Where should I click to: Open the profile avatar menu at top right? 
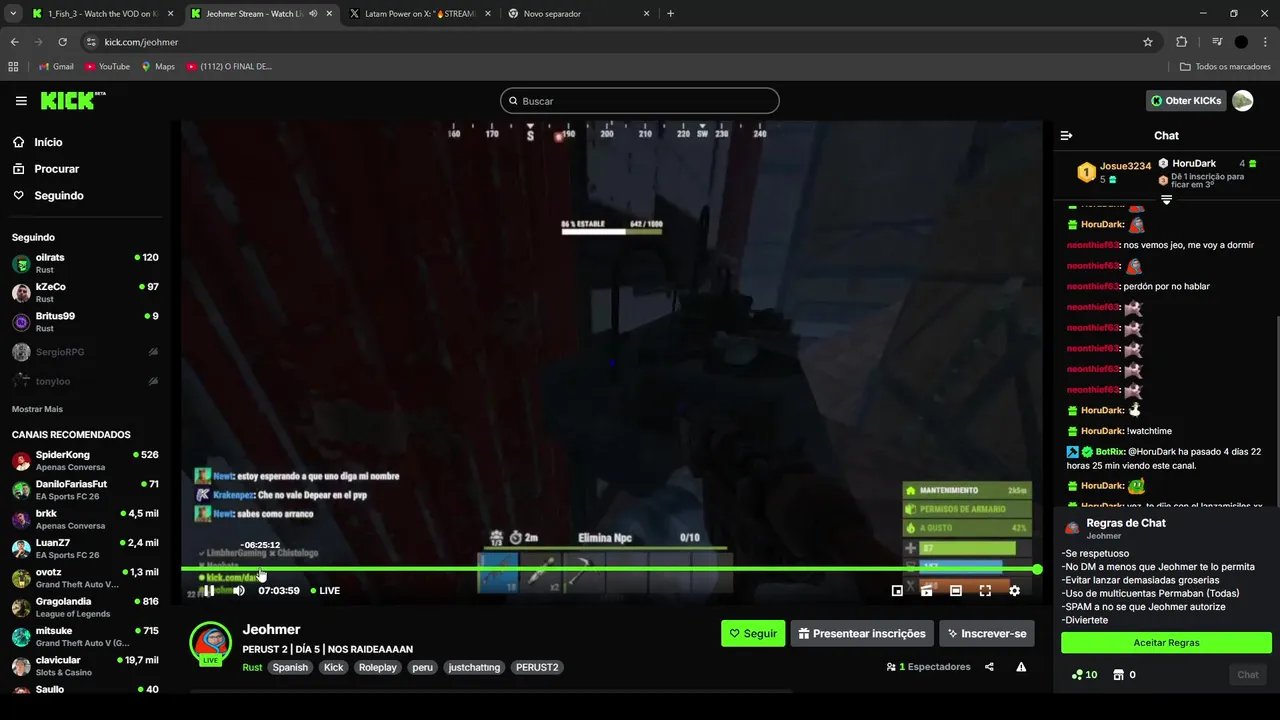(1243, 101)
